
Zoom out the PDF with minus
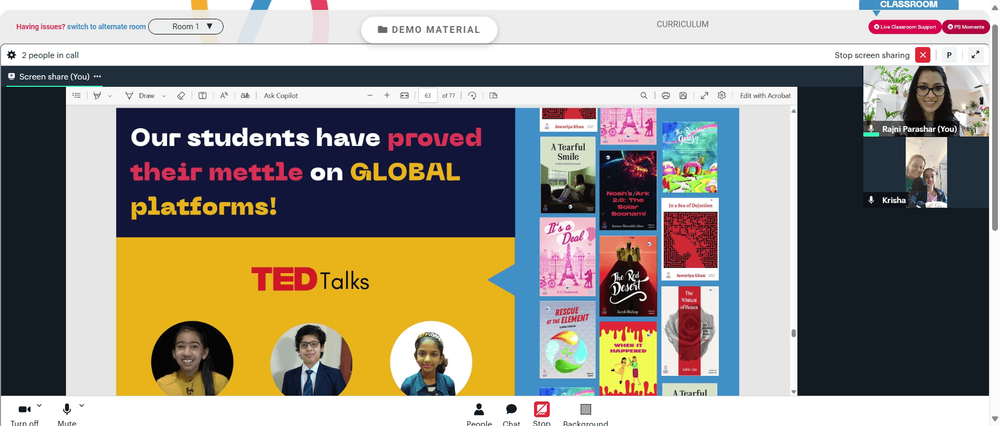coord(370,96)
